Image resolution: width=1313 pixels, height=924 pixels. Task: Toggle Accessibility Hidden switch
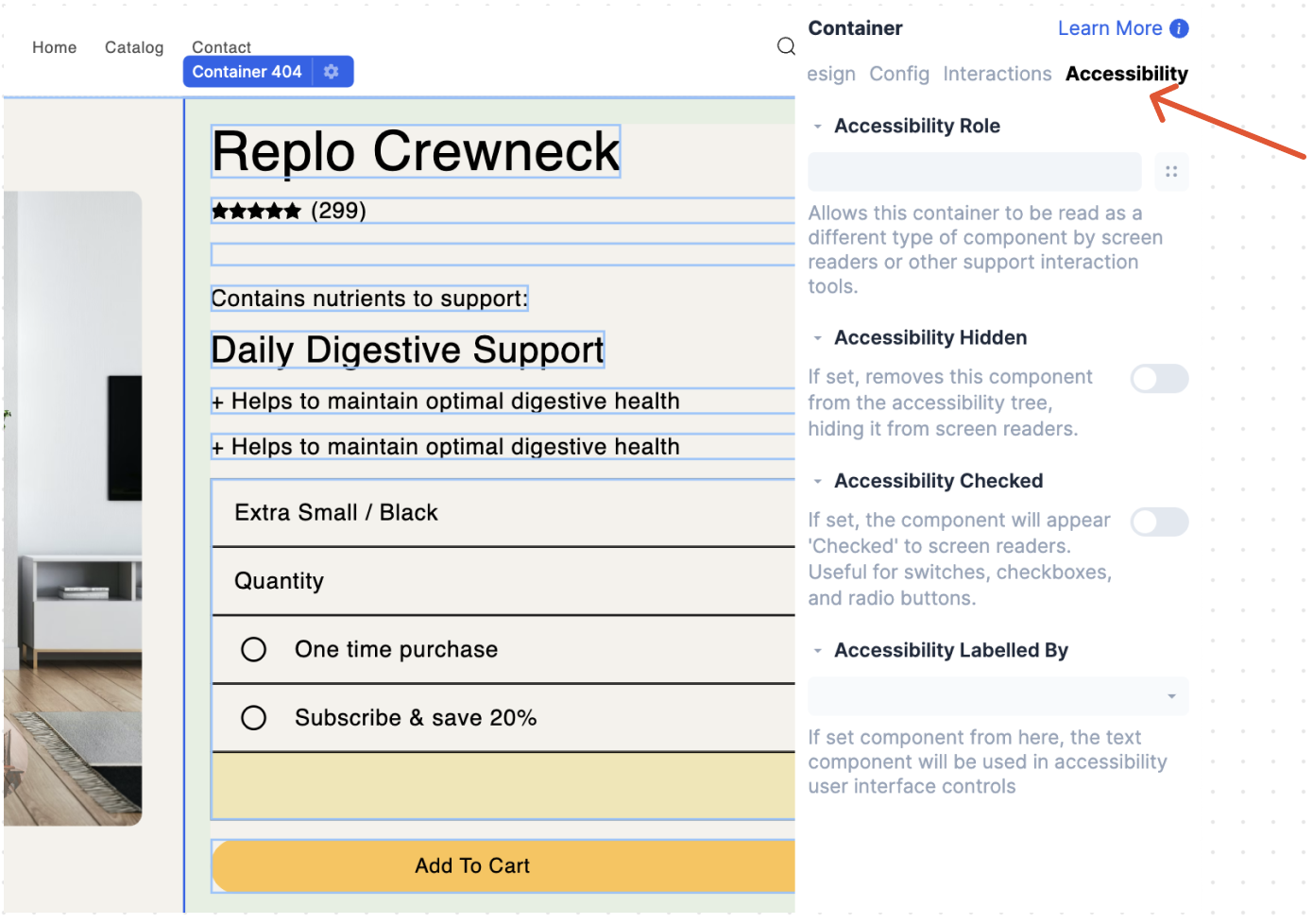[1159, 379]
